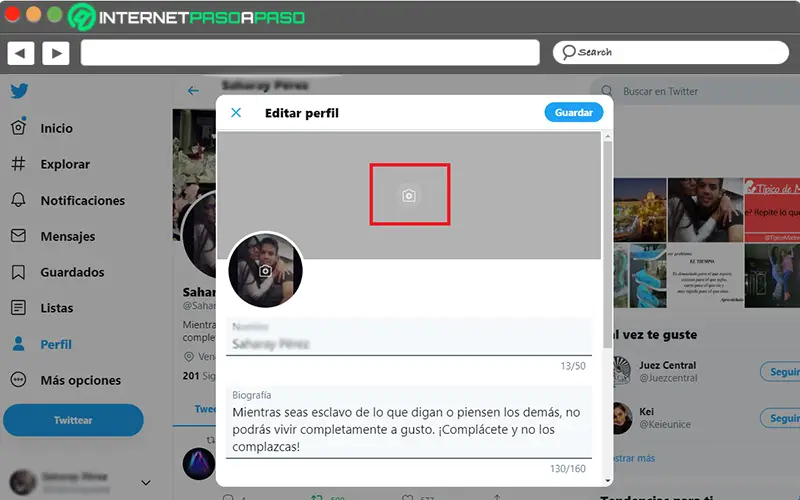Open the night building media thumbnail
Viewport: 800px width, 500px height.
click(639, 210)
